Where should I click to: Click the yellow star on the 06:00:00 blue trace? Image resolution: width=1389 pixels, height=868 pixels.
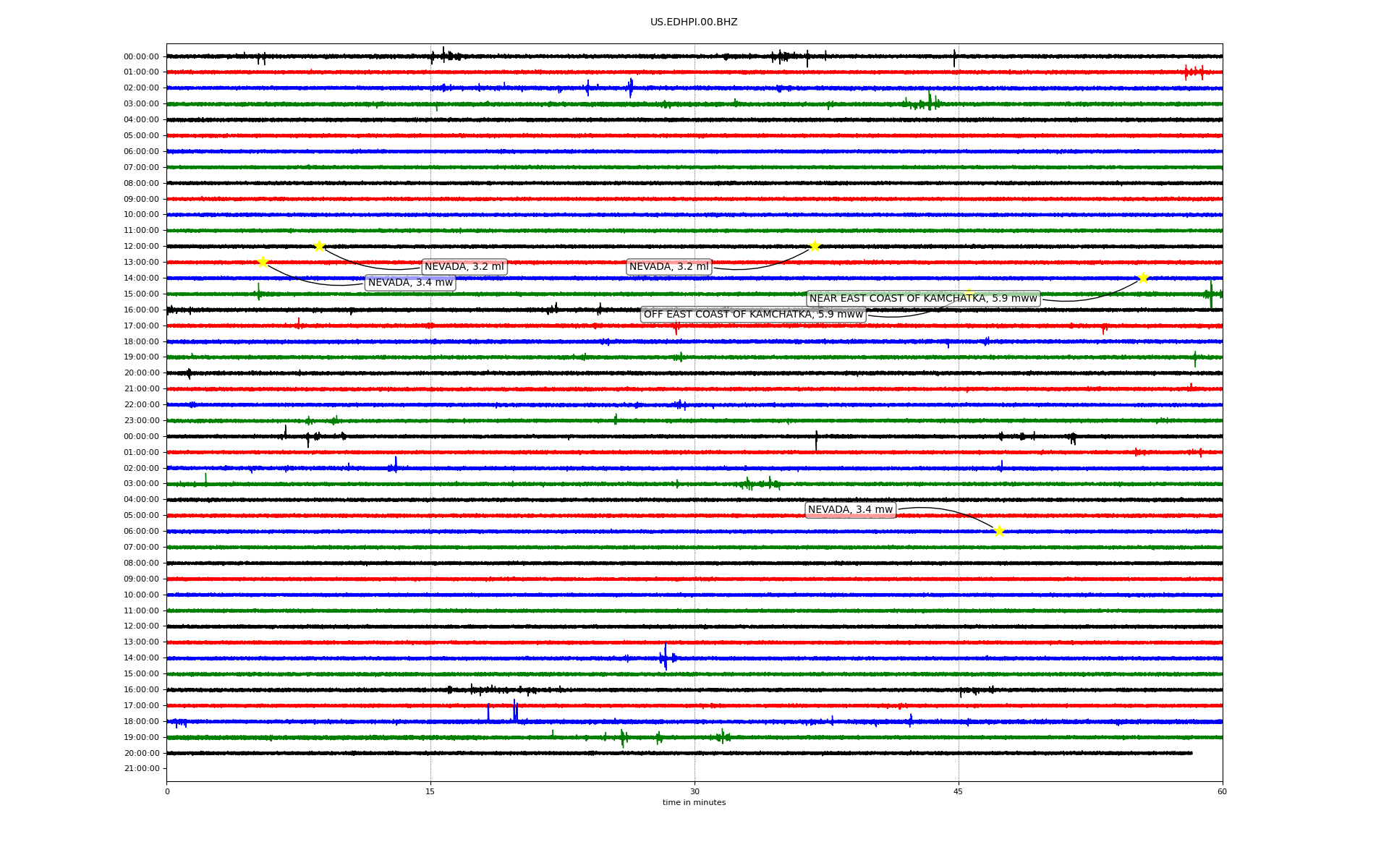pyautogui.click(x=999, y=531)
